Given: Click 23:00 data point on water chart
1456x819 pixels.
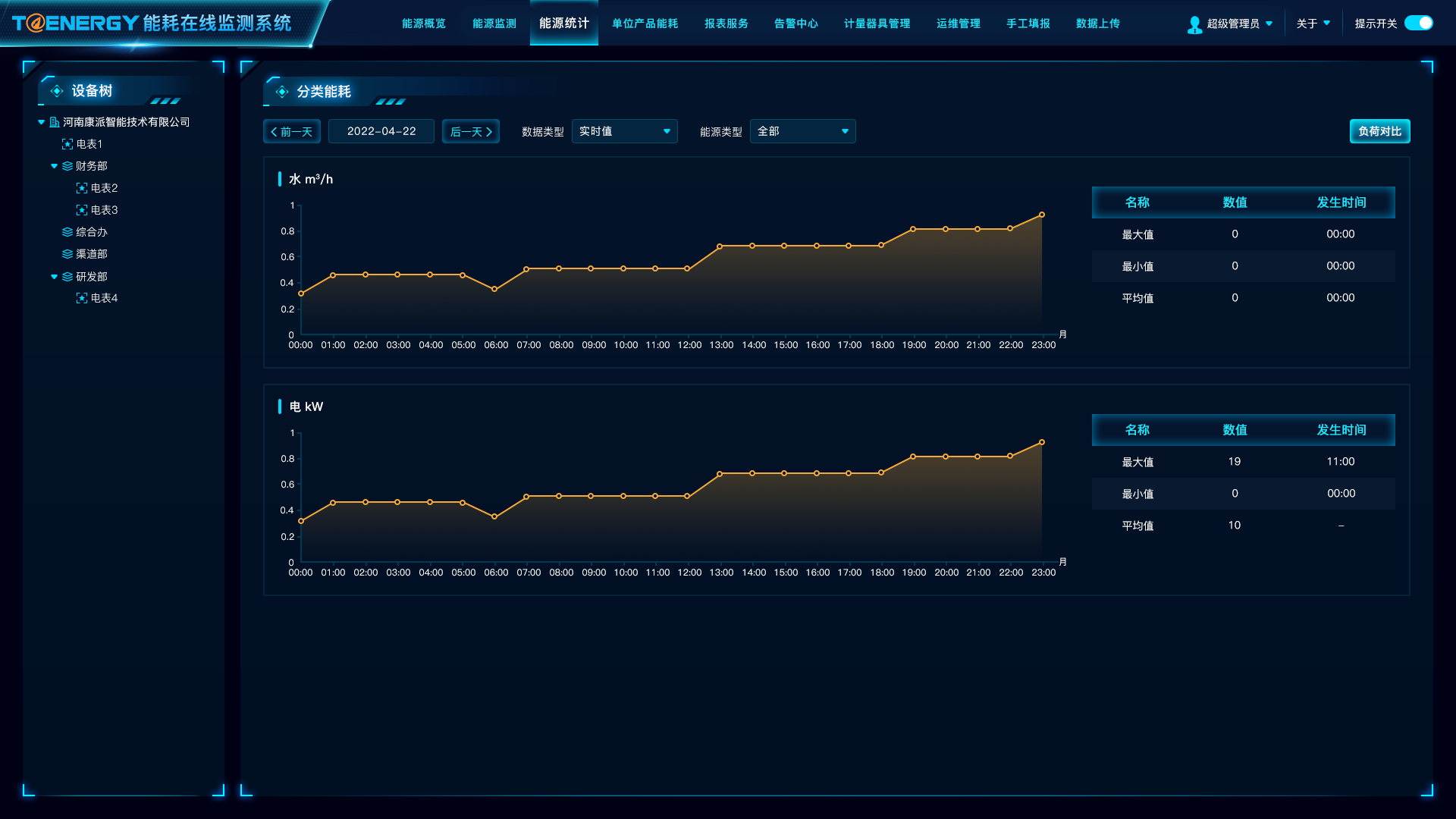Looking at the screenshot, I should [1042, 215].
